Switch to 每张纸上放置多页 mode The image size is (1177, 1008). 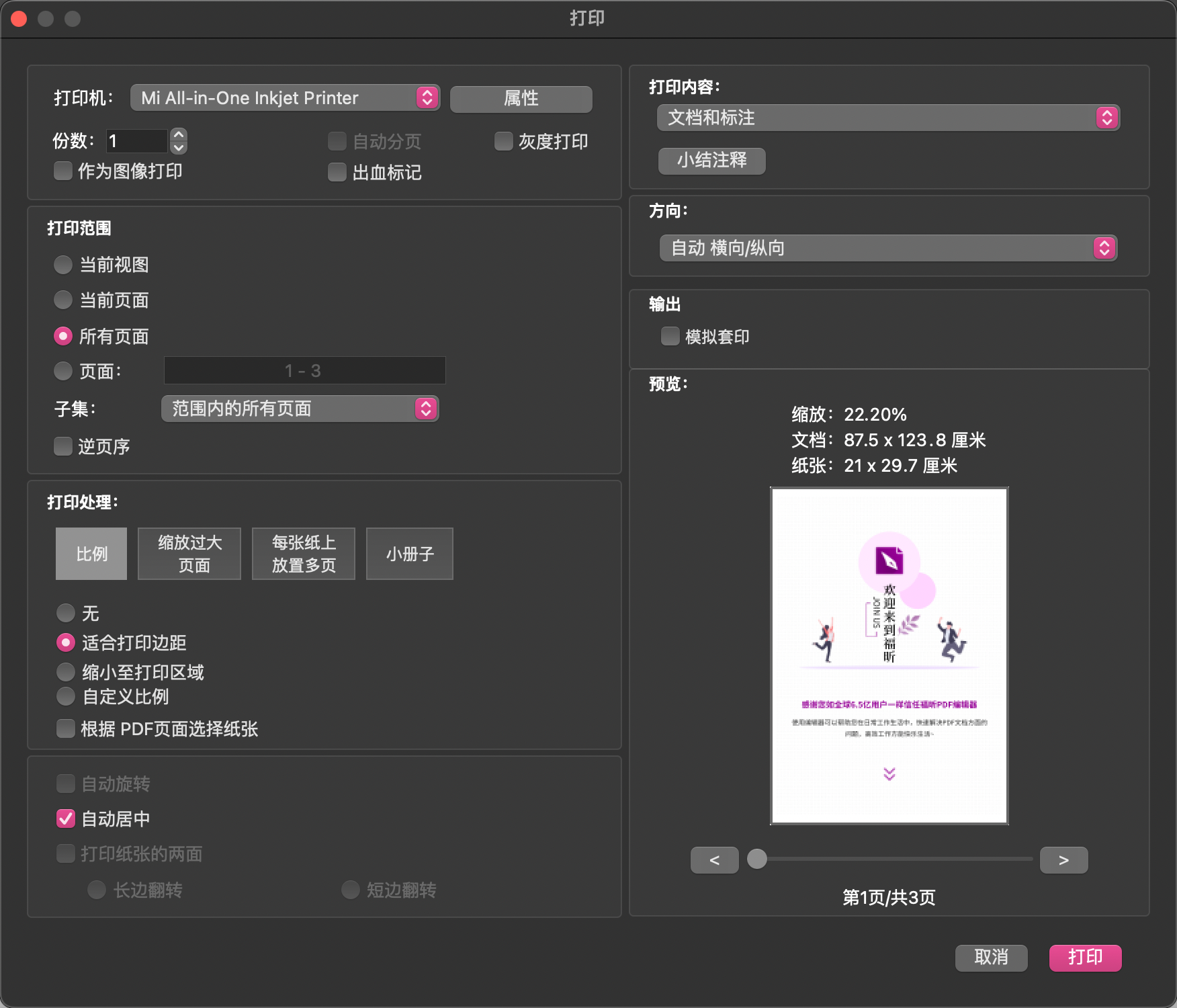(303, 554)
